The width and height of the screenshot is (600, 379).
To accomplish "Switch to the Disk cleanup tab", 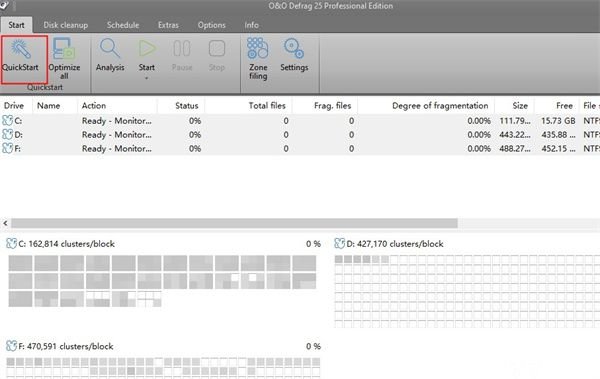I will (65, 25).
